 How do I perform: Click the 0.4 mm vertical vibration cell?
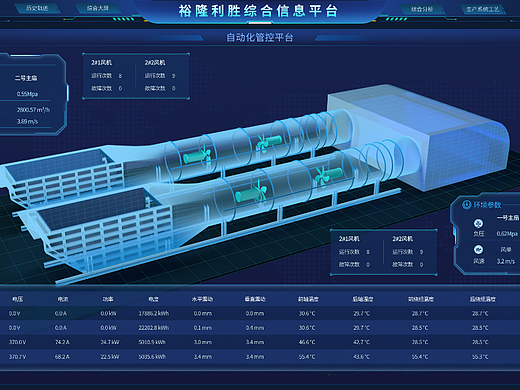point(255,328)
